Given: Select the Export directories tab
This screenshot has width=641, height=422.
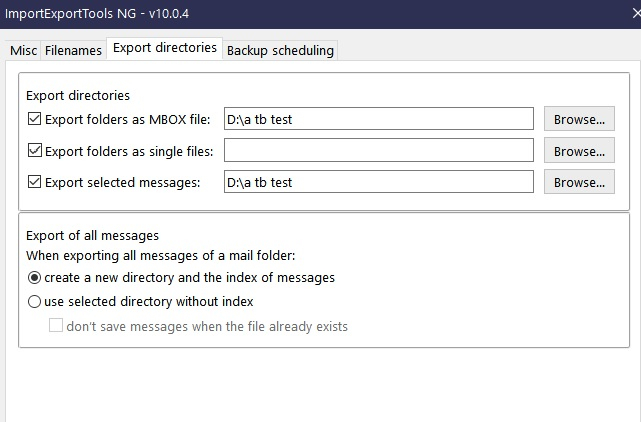Looking at the screenshot, I should tap(164, 48).
